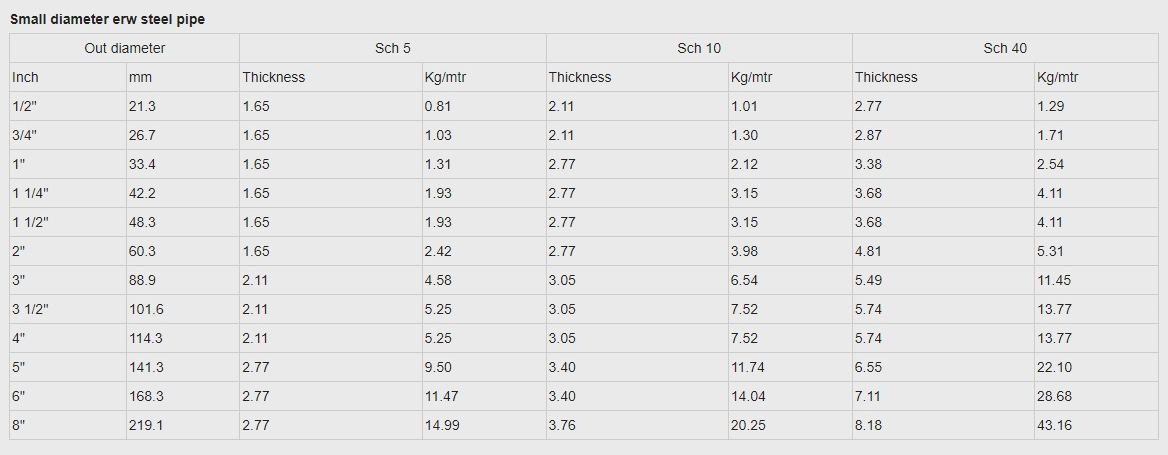Select the Sch 40 column header
1168x455 pixels.
coord(1005,48)
